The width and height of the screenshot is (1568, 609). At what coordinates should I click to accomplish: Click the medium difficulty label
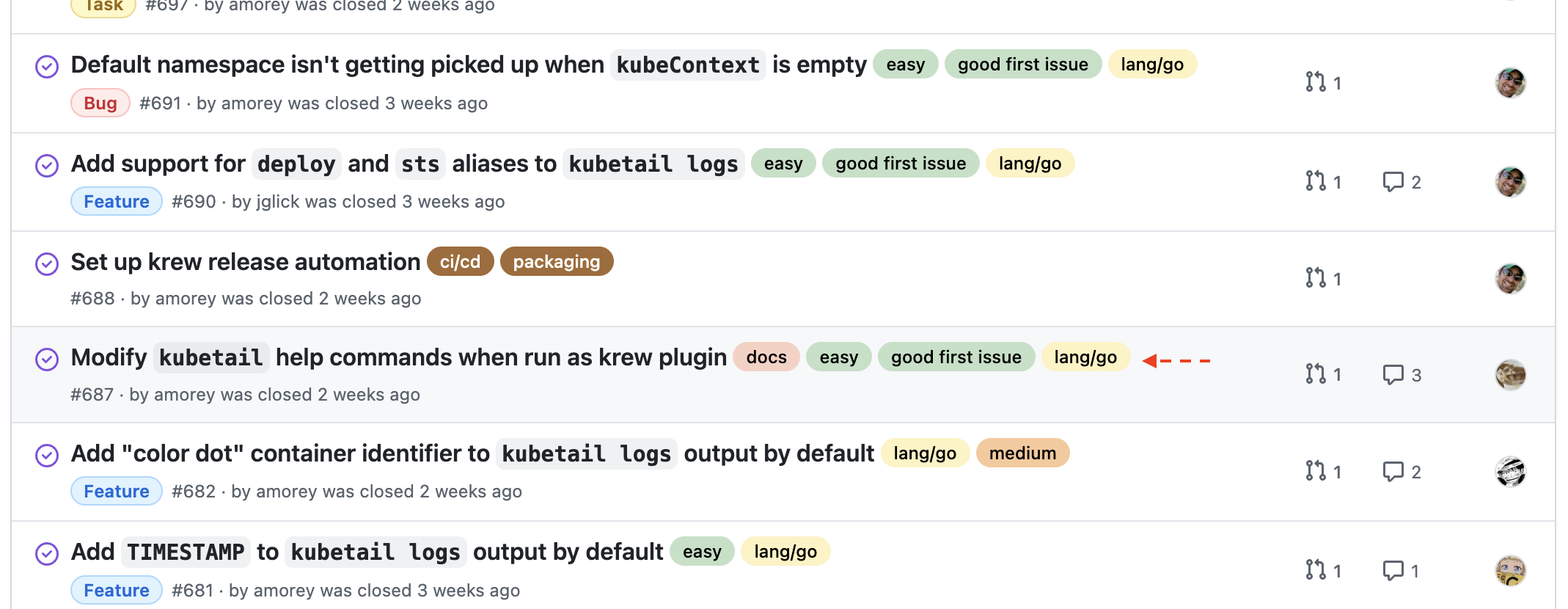pos(1022,453)
